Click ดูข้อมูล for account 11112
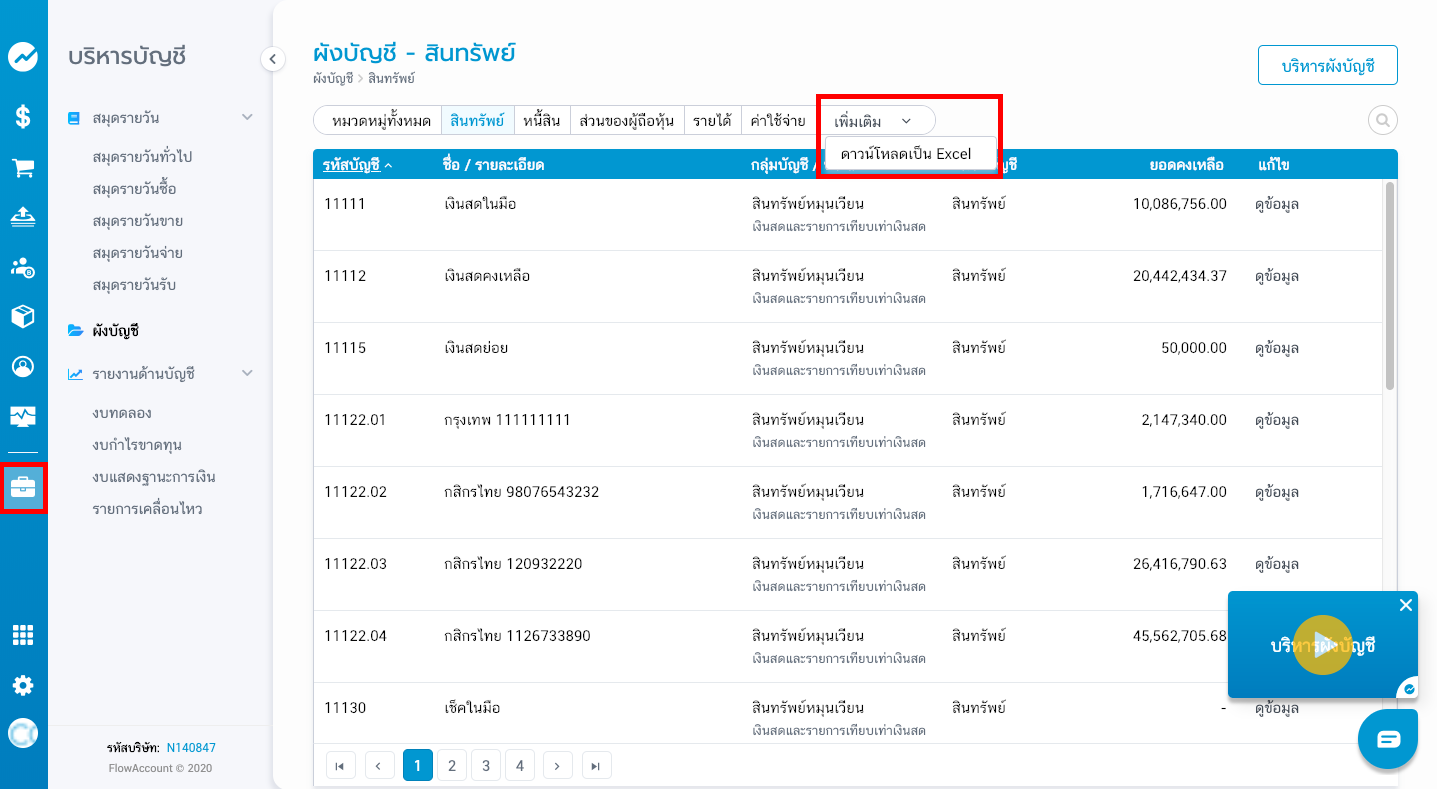 (1277, 276)
